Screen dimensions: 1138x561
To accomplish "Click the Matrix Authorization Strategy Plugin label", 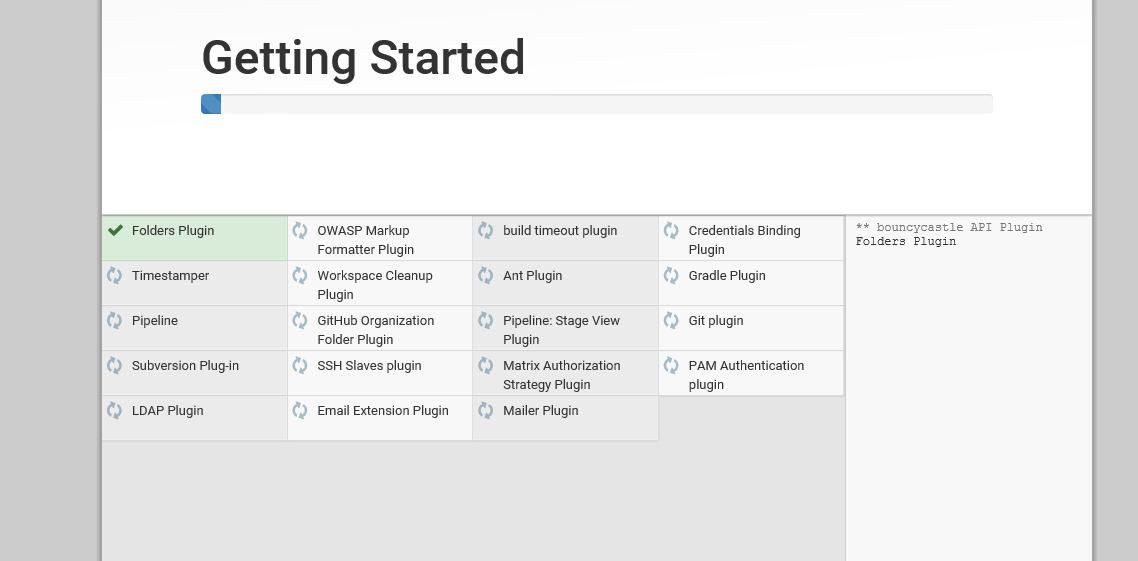I will pos(561,375).
